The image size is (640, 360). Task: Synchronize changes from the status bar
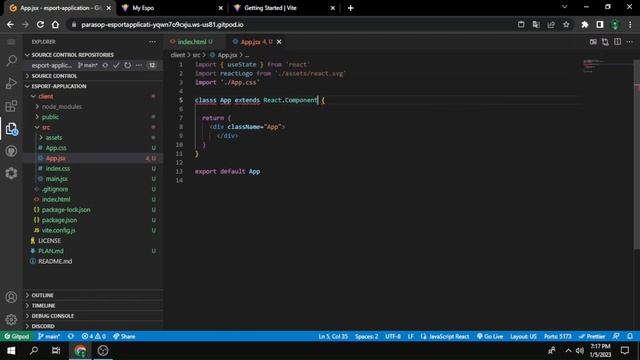[71, 336]
